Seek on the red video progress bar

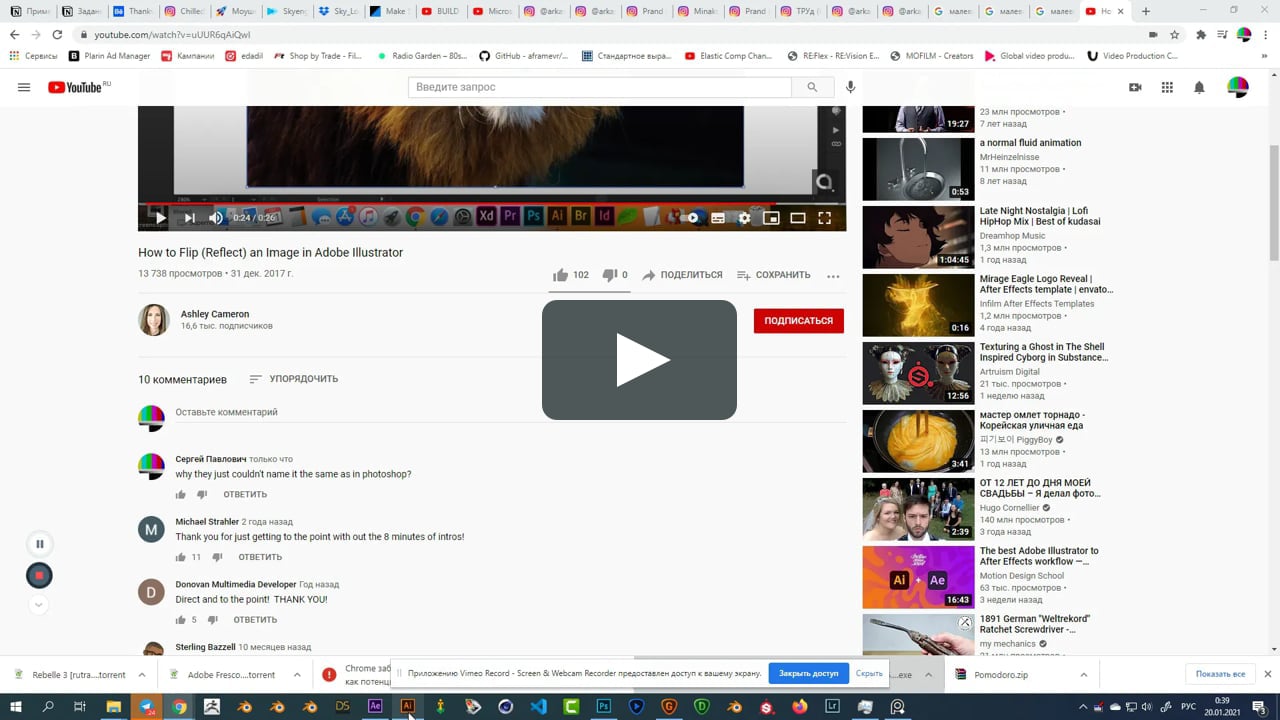click(492, 203)
